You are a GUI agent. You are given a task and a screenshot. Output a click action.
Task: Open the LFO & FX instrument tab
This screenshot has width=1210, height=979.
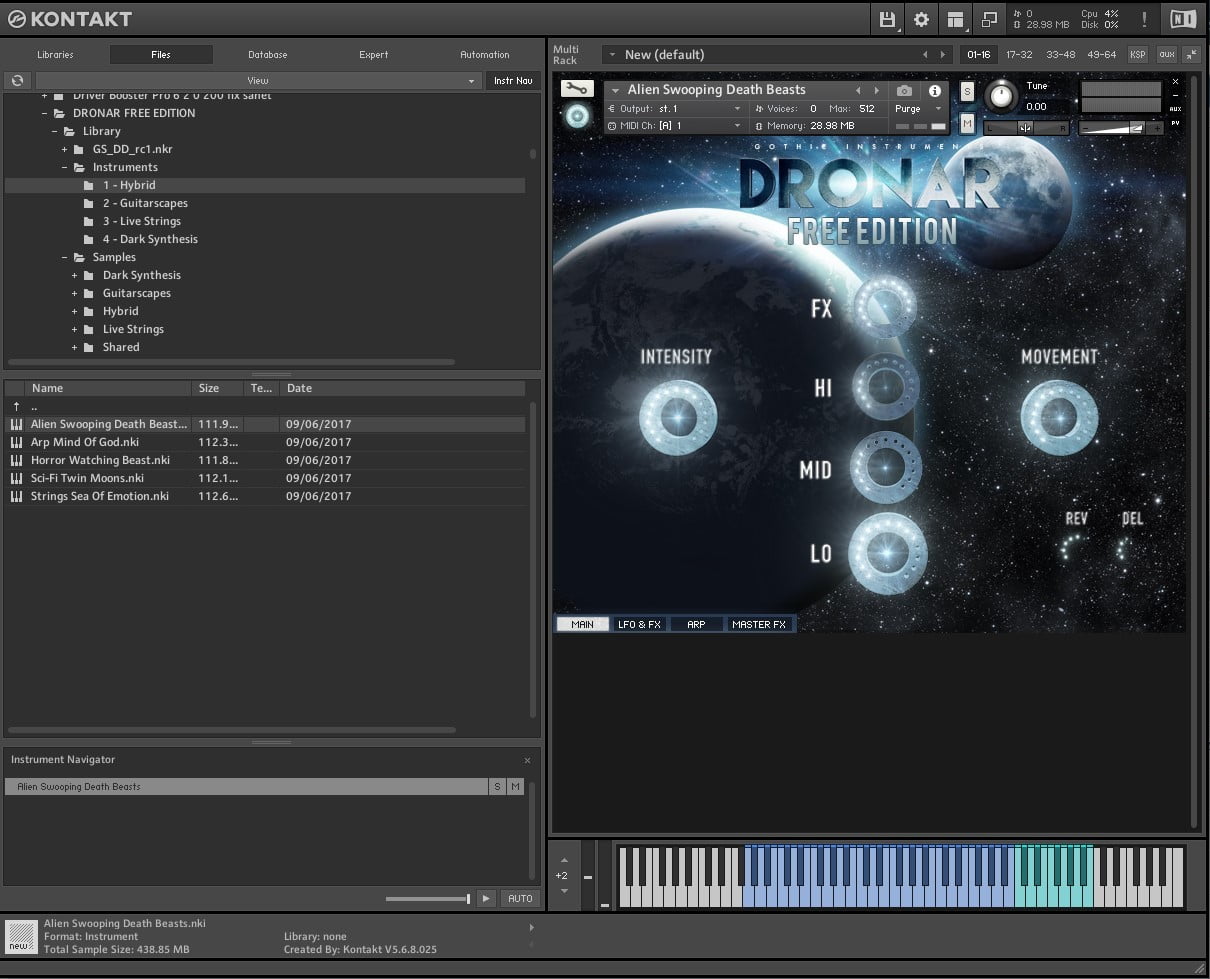(x=640, y=624)
